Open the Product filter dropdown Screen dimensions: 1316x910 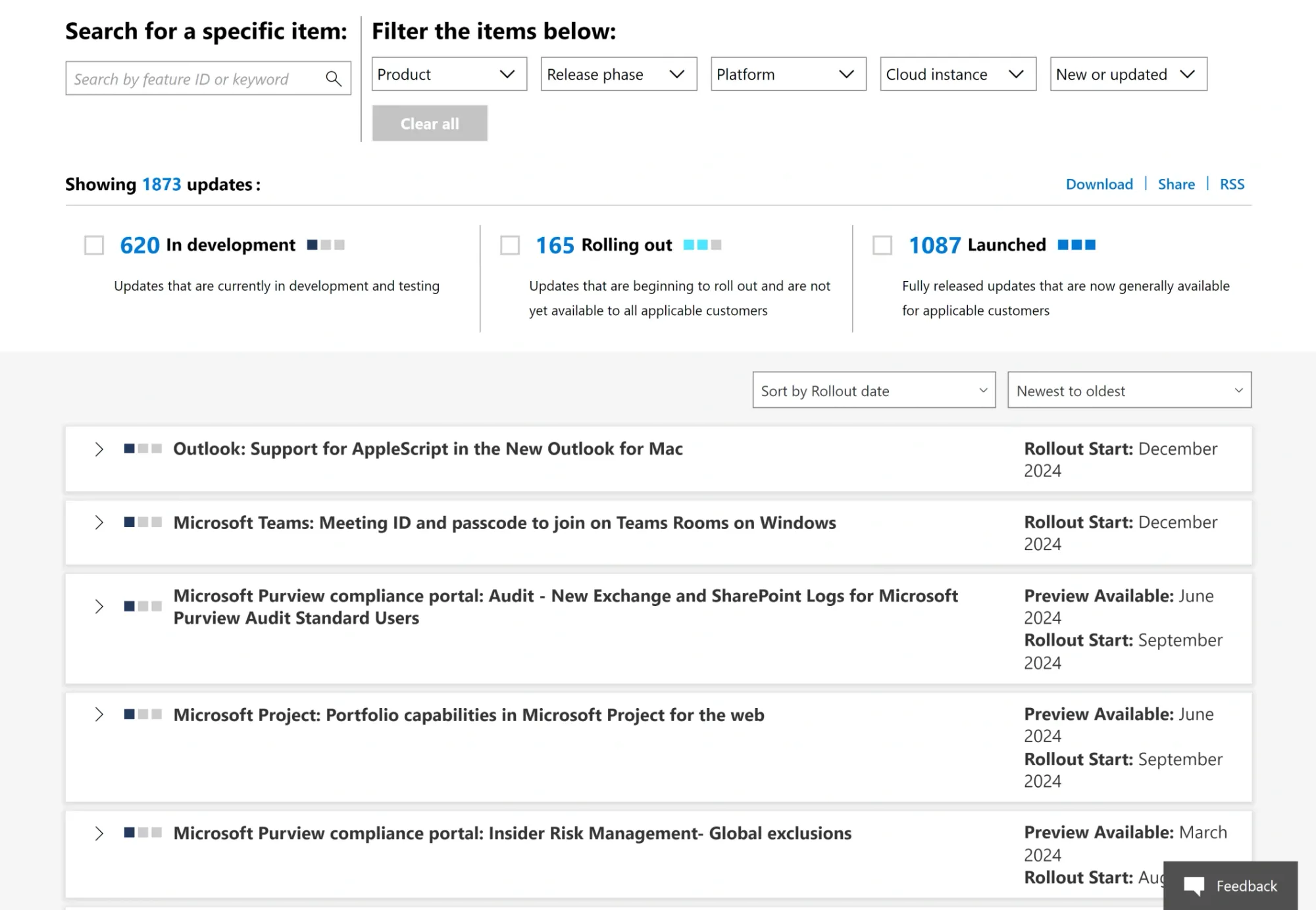pos(449,74)
